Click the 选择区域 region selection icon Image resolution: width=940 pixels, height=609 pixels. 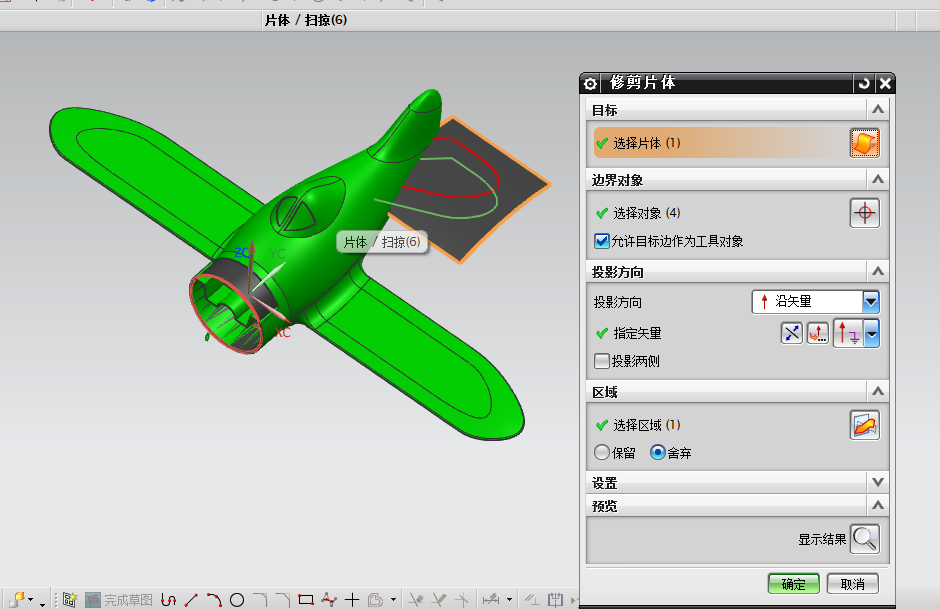tap(864, 424)
